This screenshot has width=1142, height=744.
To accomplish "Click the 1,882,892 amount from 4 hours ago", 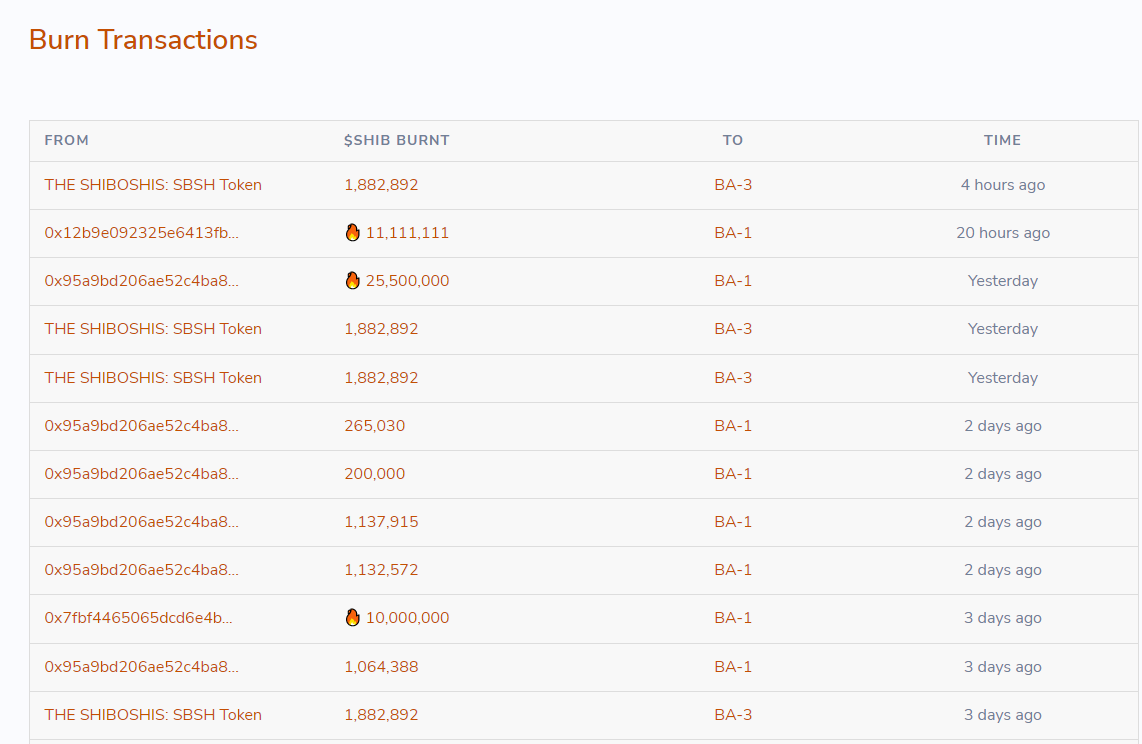I will coord(381,185).
